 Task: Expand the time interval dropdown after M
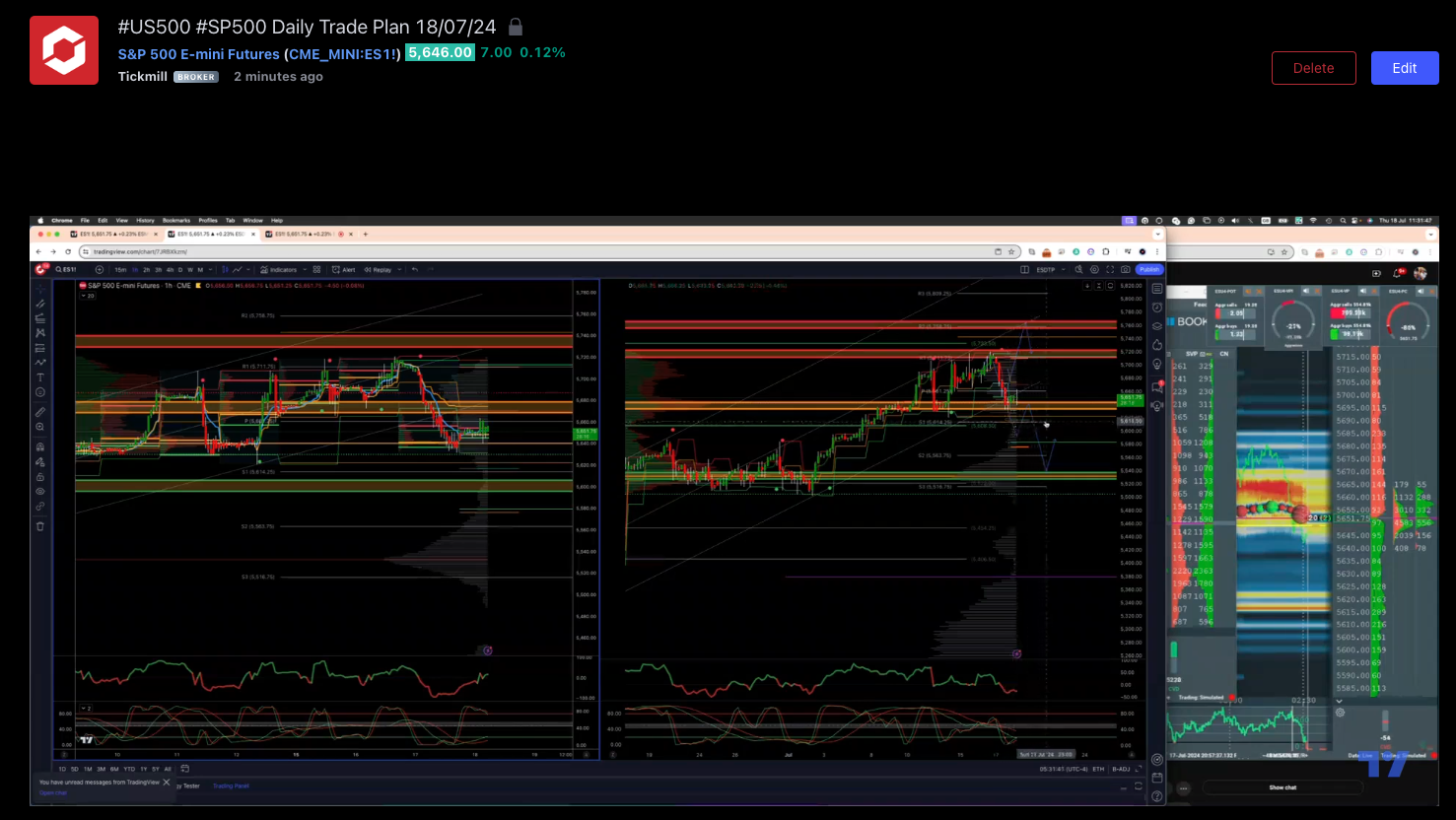pyautogui.click(x=210, y=269)
